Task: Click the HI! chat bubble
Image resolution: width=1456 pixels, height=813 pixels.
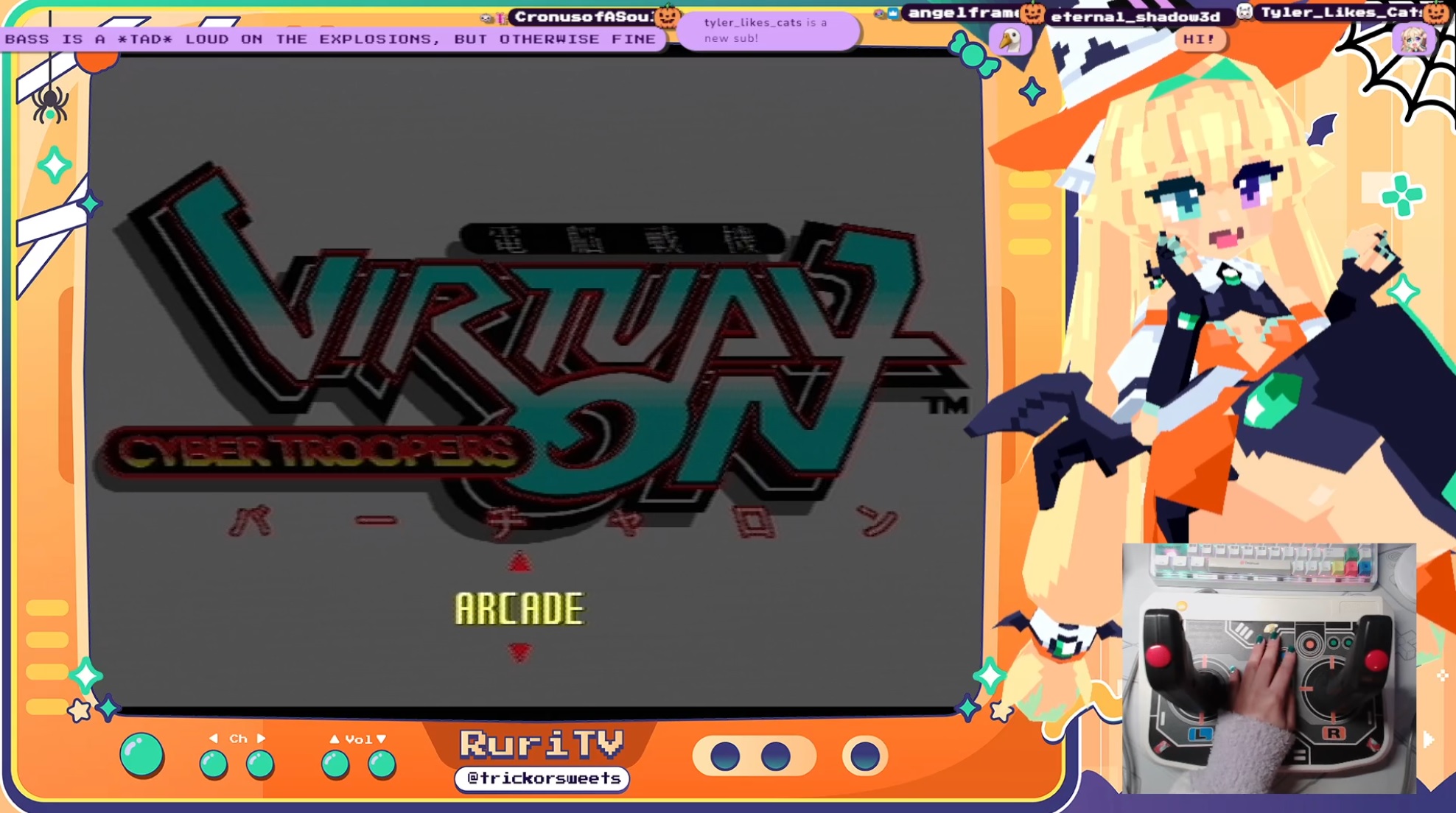Action: pos(1199,39)
